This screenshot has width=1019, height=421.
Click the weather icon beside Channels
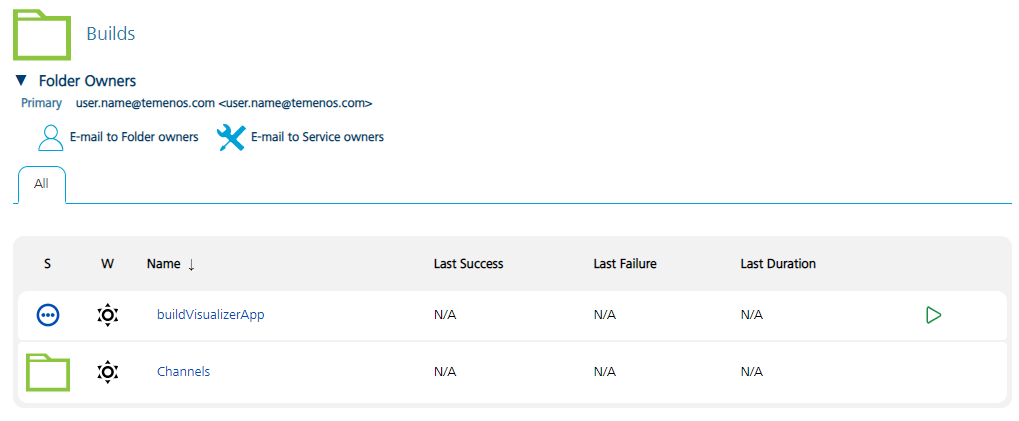(108, 372)
